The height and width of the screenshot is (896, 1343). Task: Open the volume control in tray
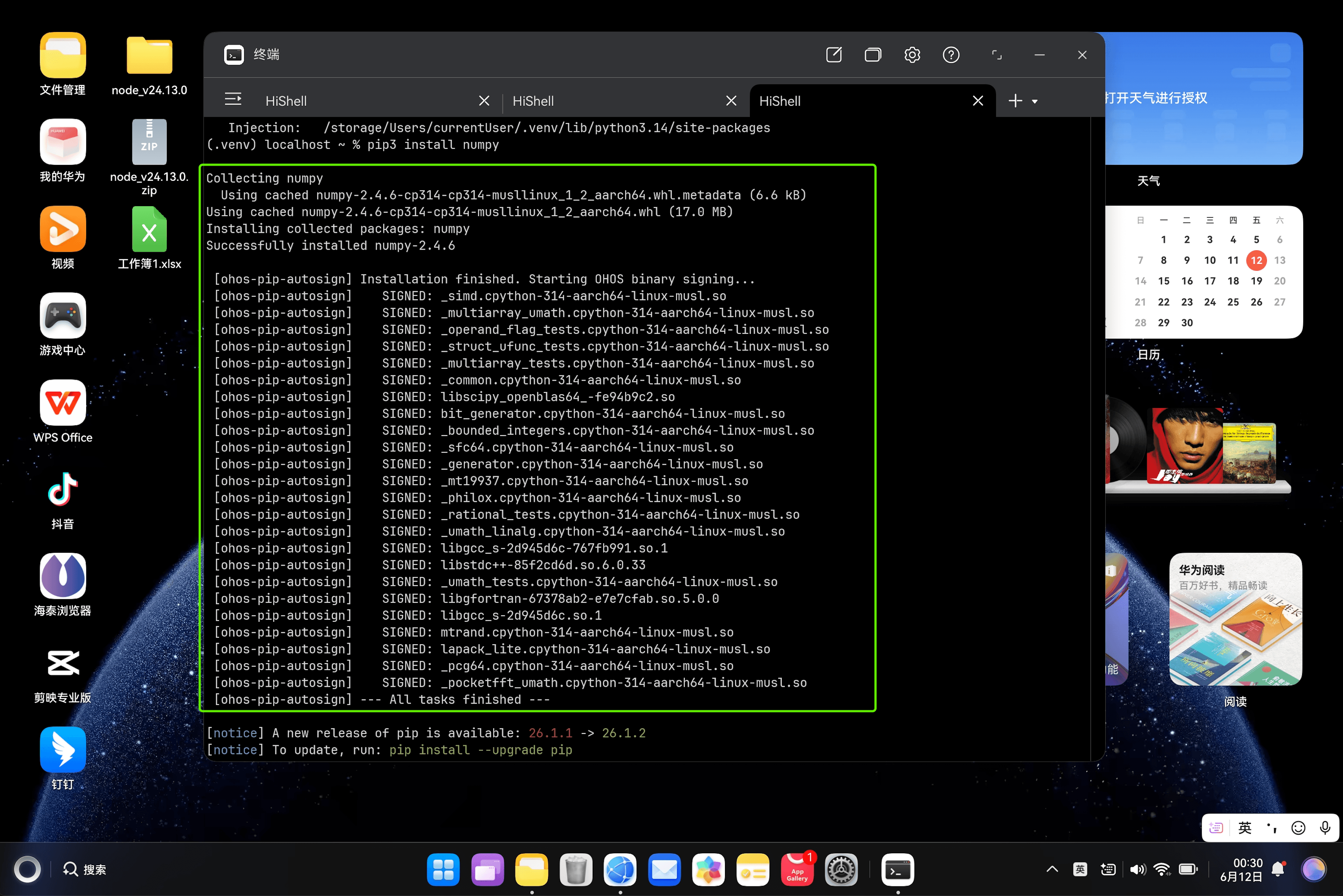(x=1137, y=869)
